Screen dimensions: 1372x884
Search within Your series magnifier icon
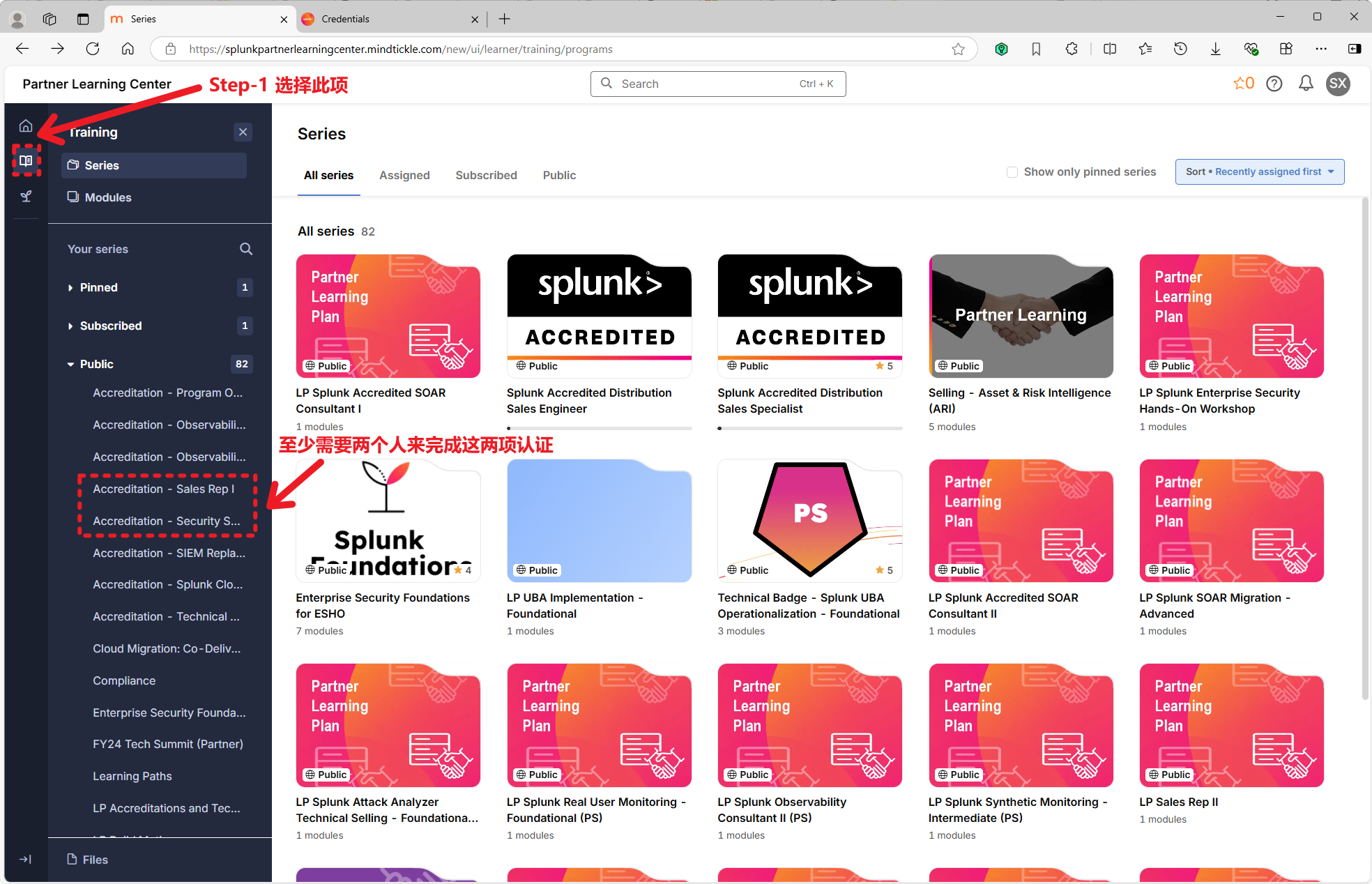tap(246, 249)
